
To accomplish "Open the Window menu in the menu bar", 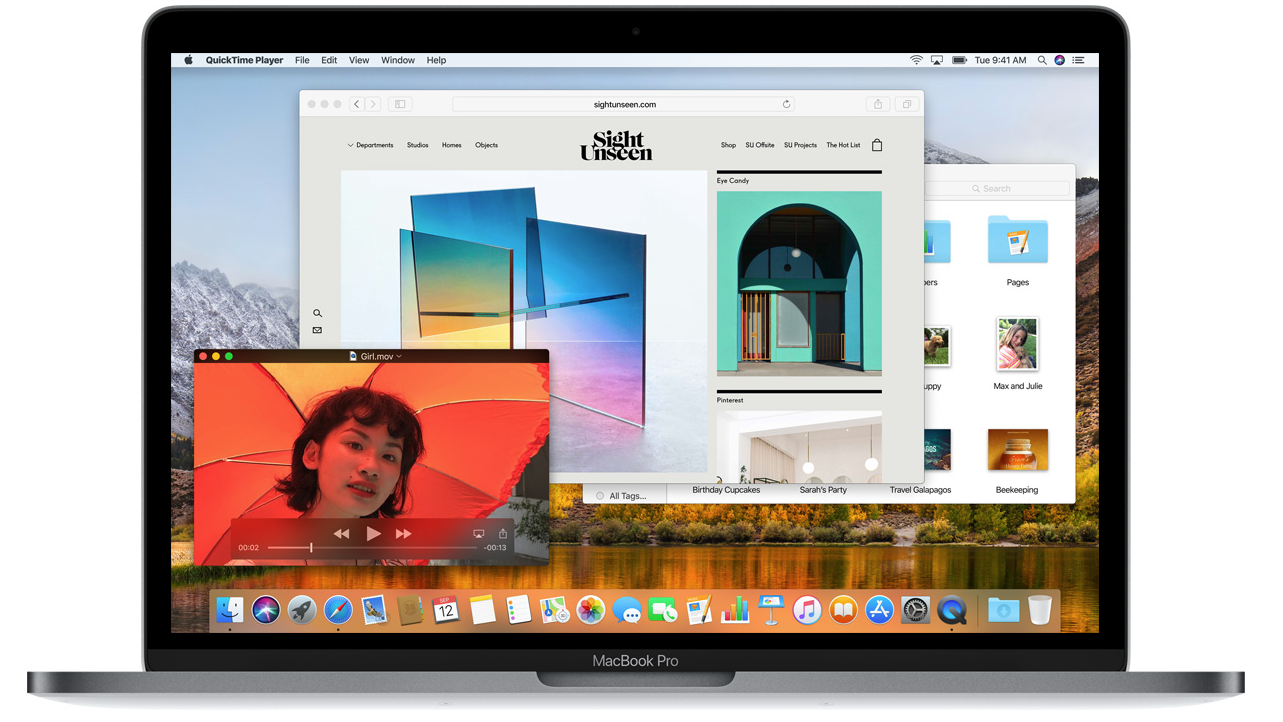I will coord(397,60).
